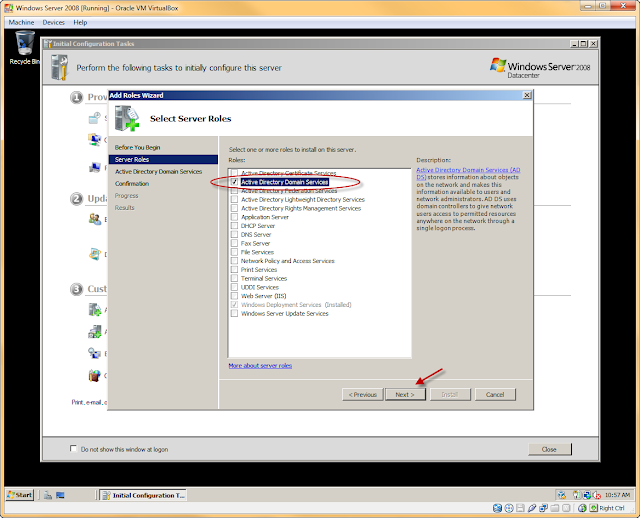Check the Fax Server role

coord(234,243)
